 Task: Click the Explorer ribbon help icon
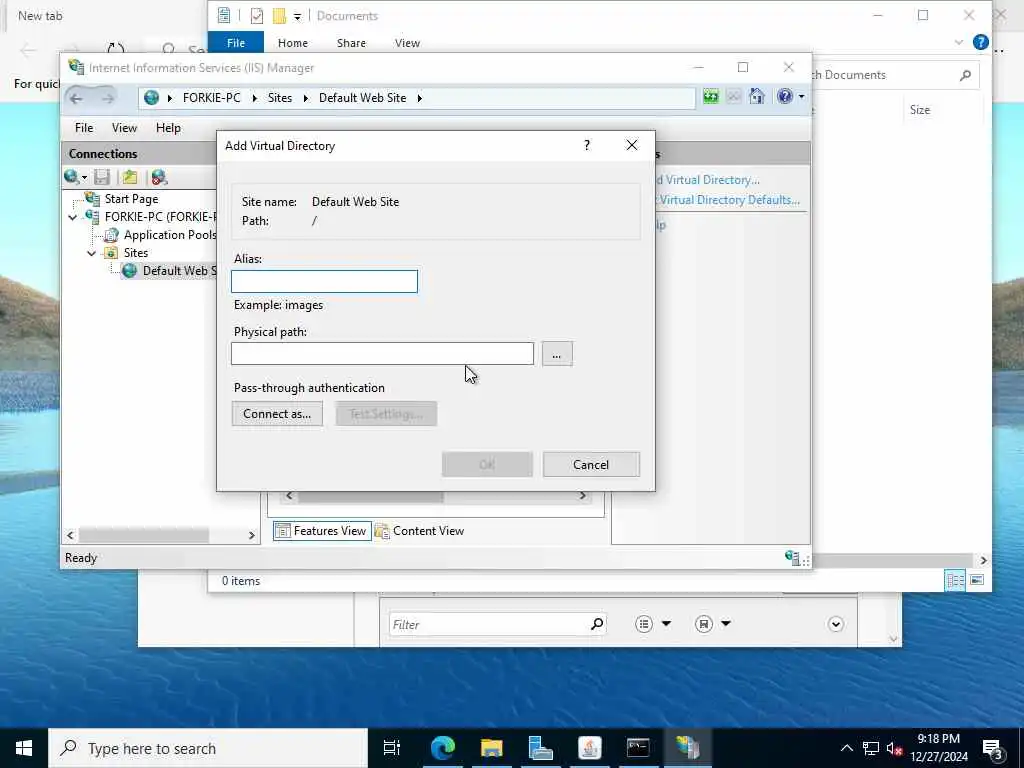(x=981, y=42)
